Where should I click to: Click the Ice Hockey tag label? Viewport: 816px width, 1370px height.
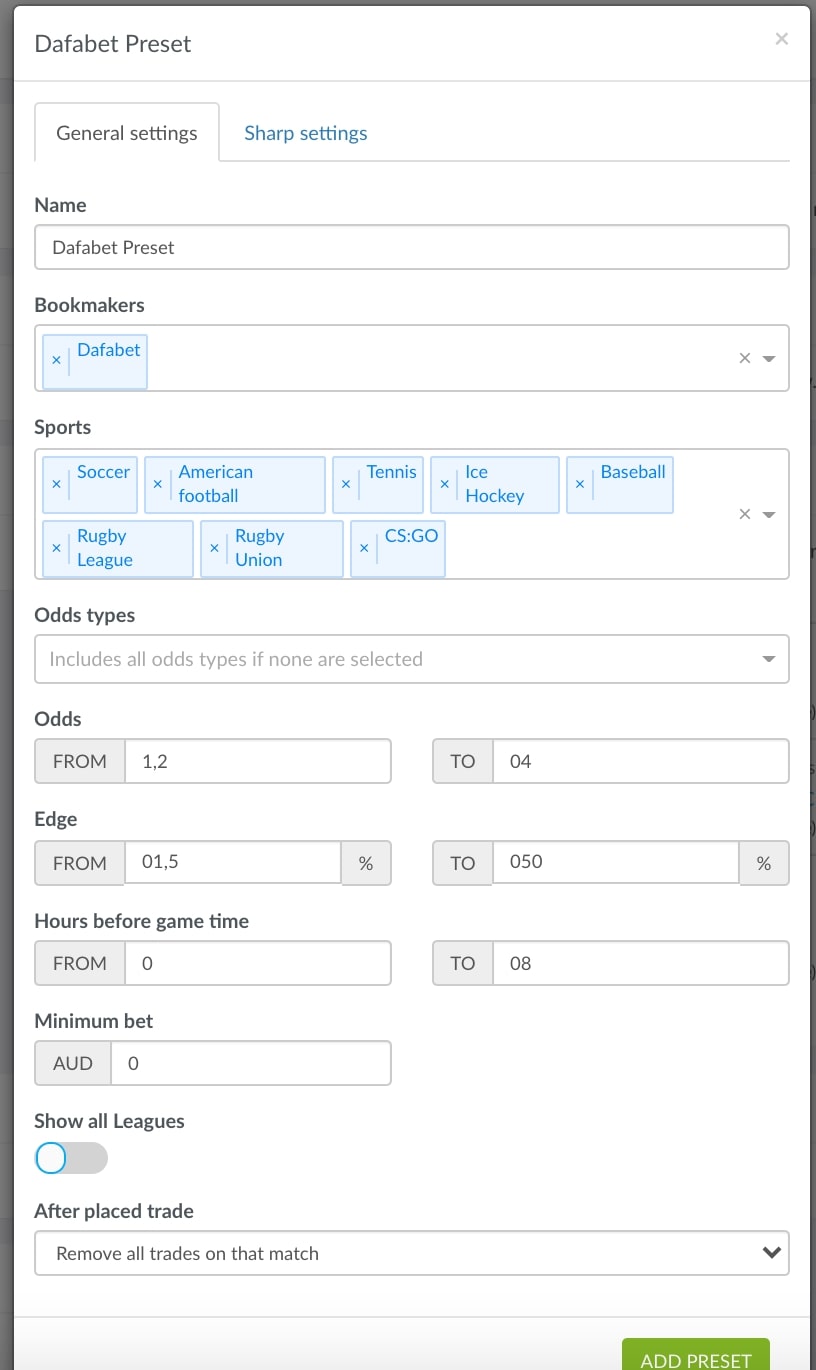tap(495, 484)
